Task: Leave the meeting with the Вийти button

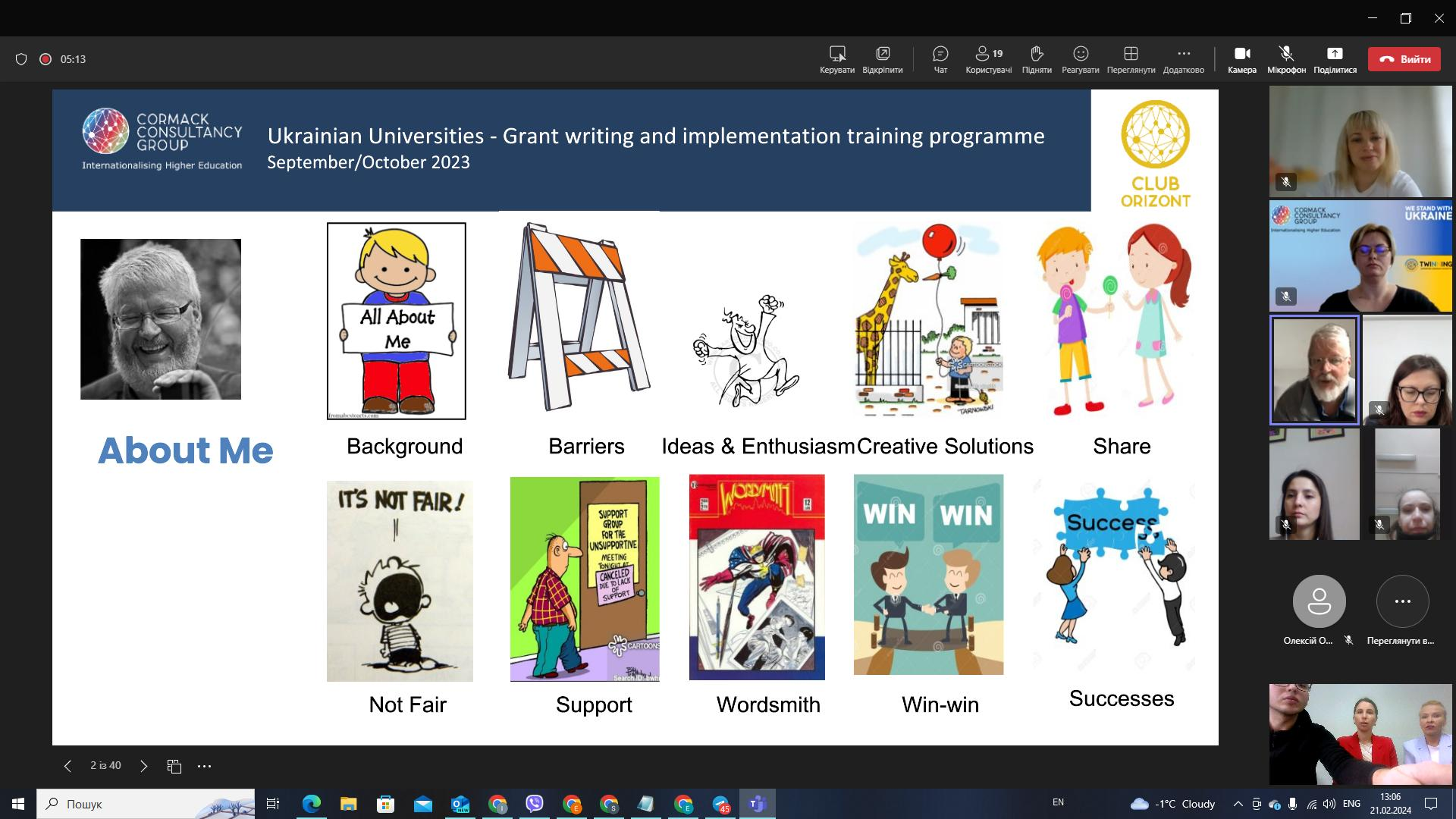Action: [1404, 59]
